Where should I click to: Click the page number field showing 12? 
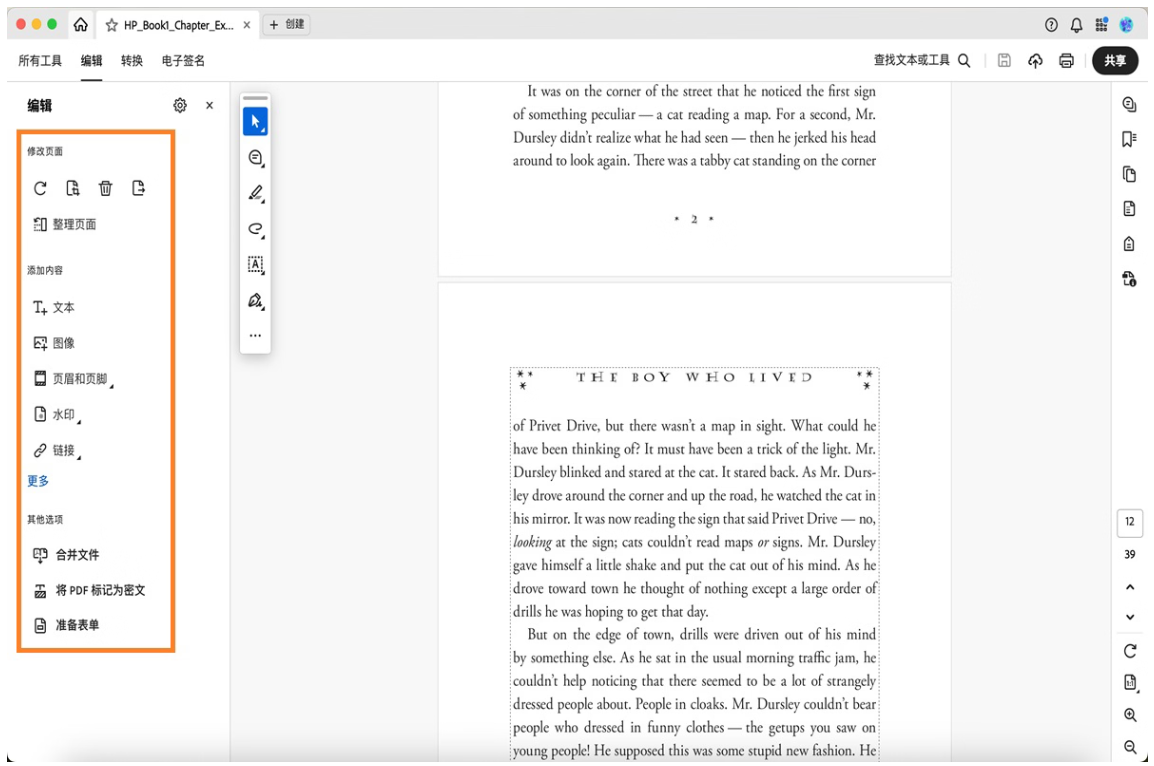(1129, 522)
